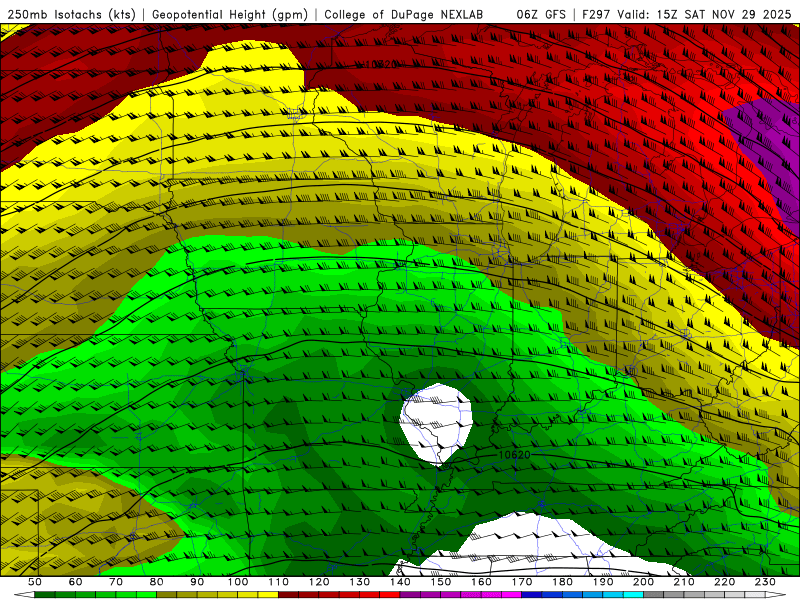Image resolution: width=800 pixels, height=600 pixels.
Task: Click the legend value 80
Action: pyautogui.click(x=157, y=582)
